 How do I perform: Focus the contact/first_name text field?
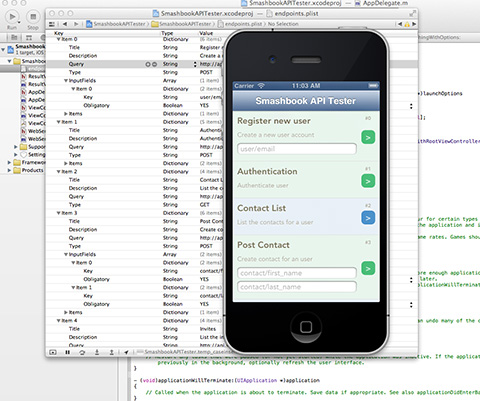pos(297,273)
